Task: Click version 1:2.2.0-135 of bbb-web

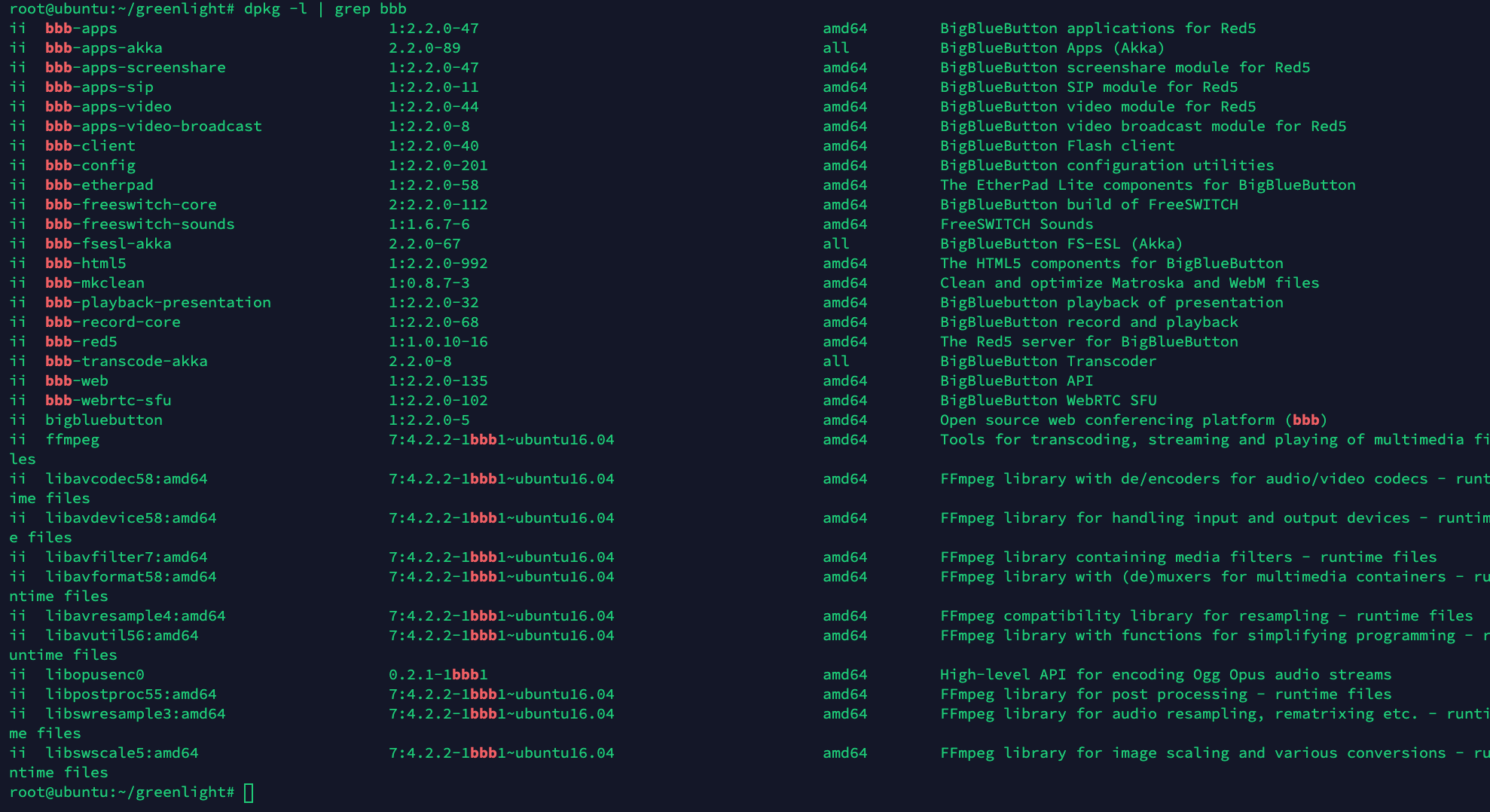Action: pyautogui.click(x=438, y=381)
